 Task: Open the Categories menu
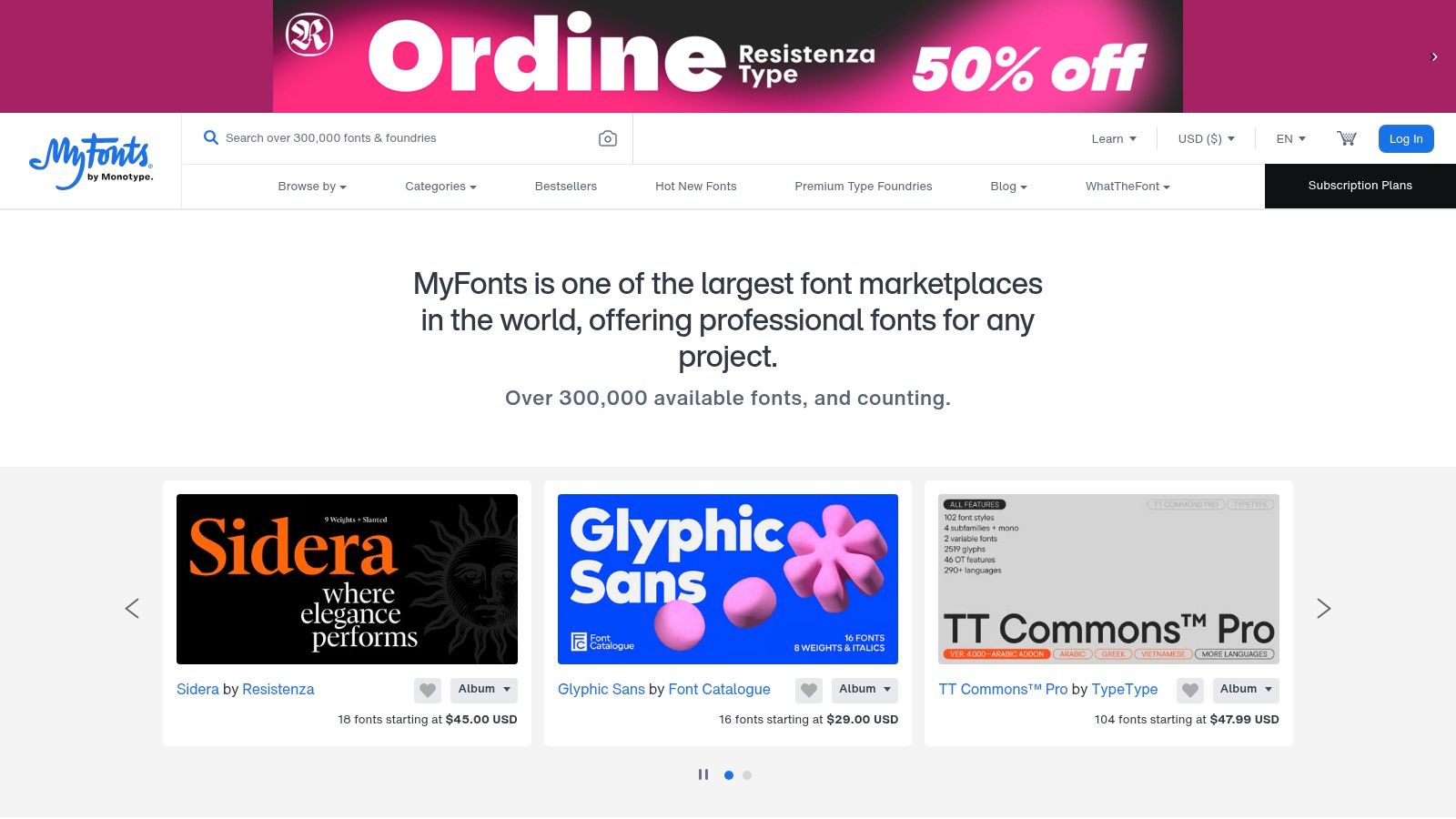(440, 186)
